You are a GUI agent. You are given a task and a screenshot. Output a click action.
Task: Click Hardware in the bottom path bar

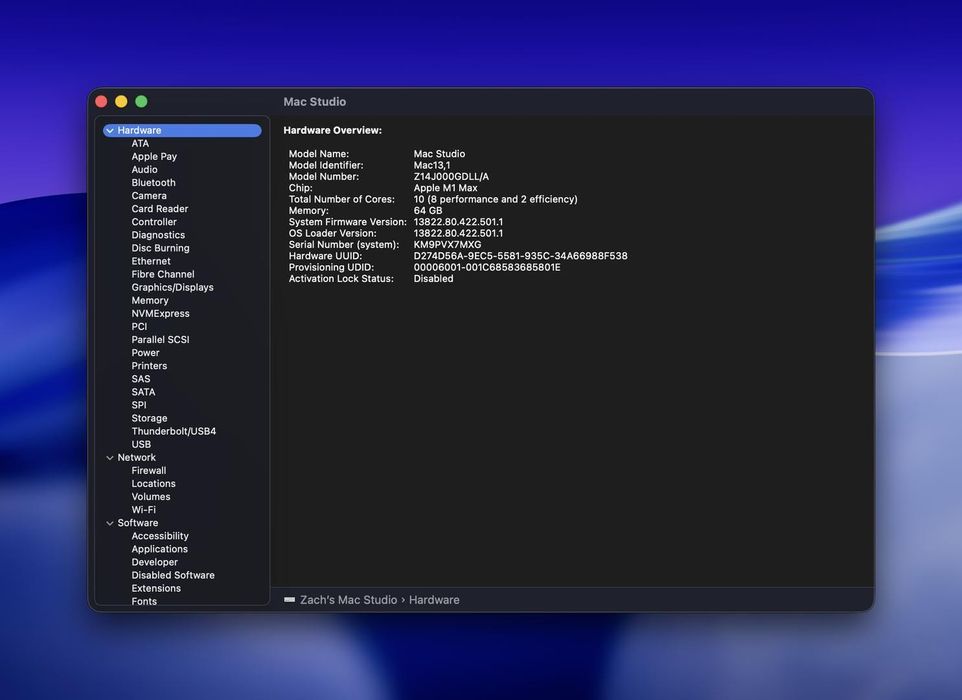pyautogui.click(x=434, y=600)
